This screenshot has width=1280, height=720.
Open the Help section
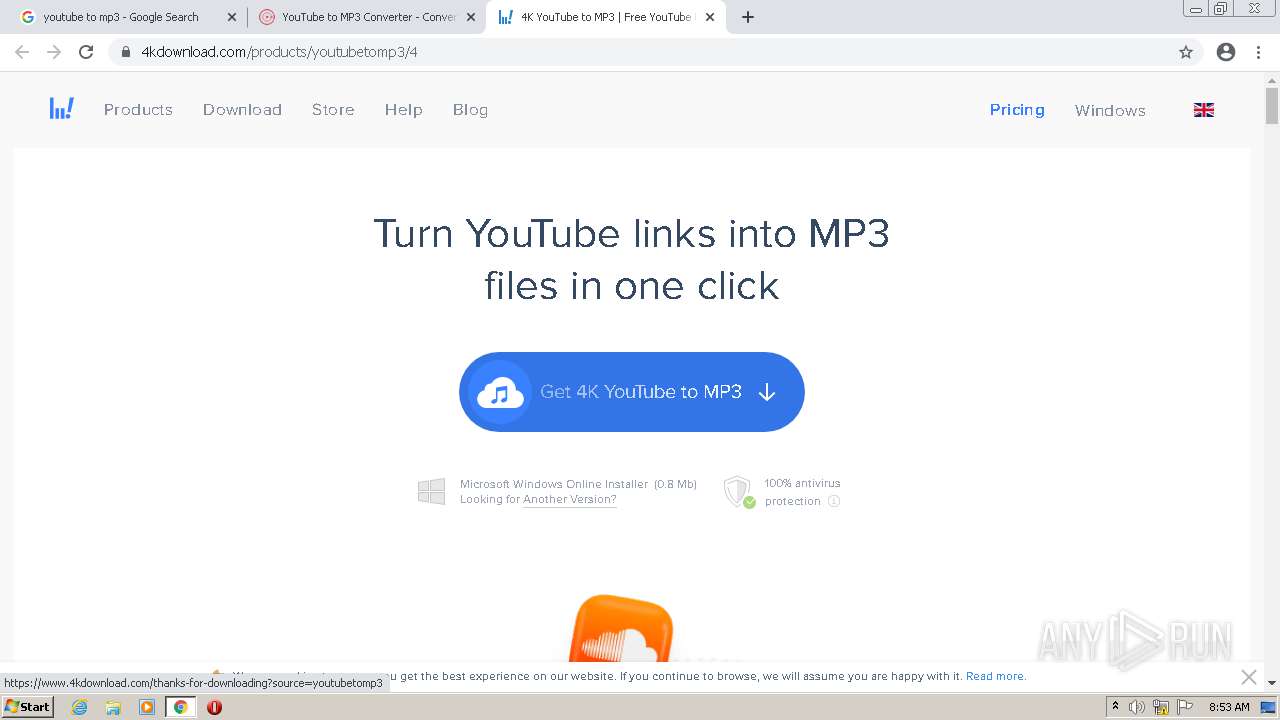pyautogui.click(x=404, y=110)
